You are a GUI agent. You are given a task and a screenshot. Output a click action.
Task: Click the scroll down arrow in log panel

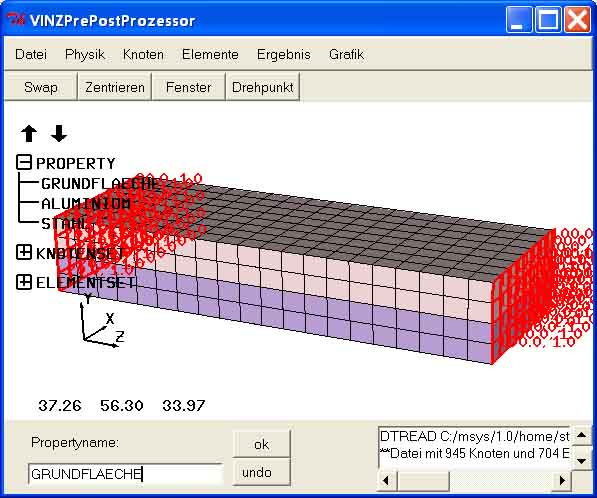[581, 461]
